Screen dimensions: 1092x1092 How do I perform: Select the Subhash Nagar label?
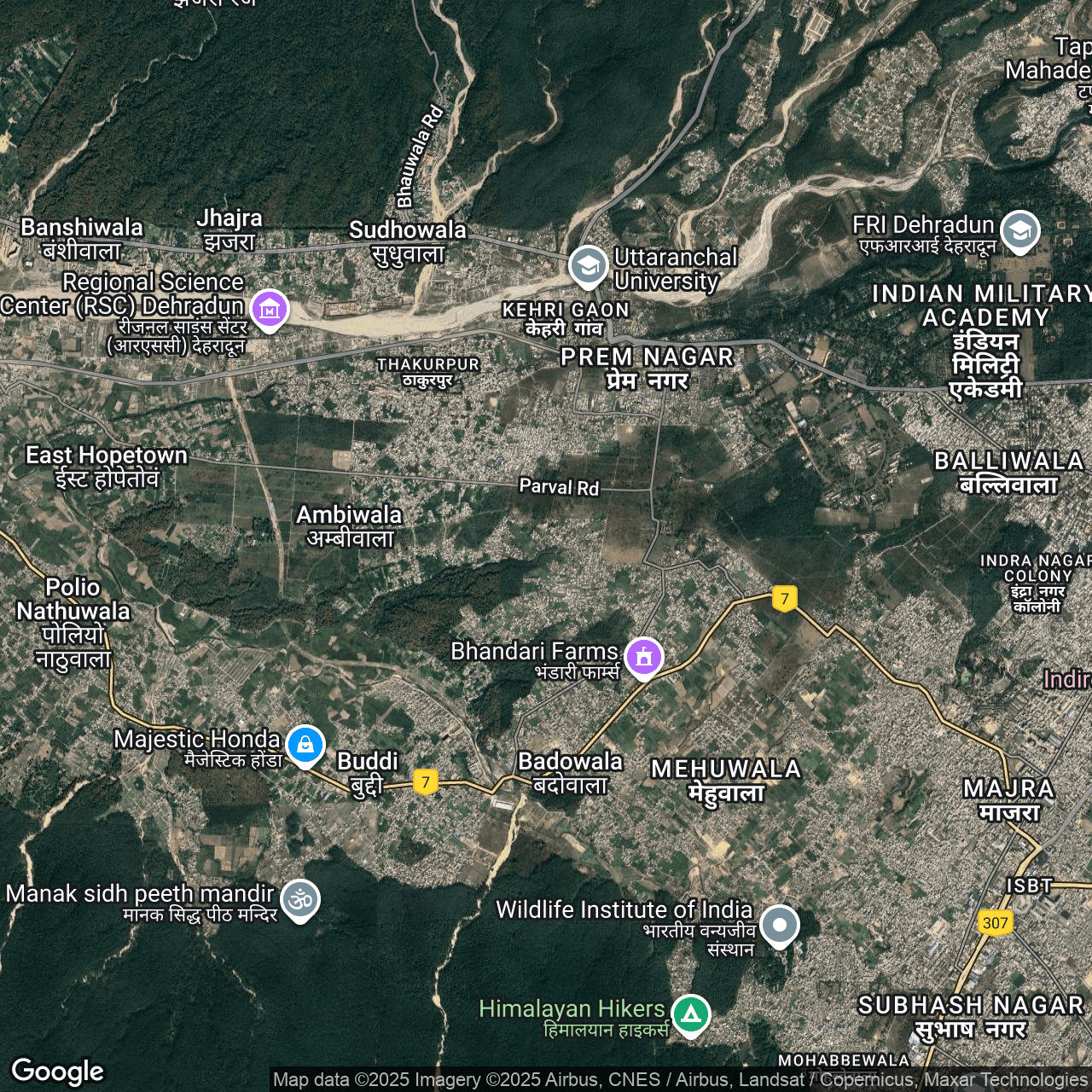(x=971, y=1017)
